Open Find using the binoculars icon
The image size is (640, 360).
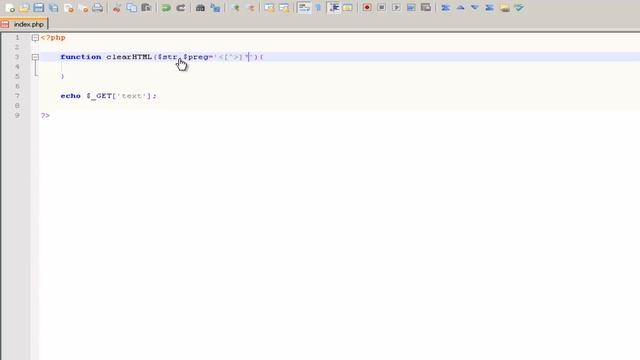200,8
